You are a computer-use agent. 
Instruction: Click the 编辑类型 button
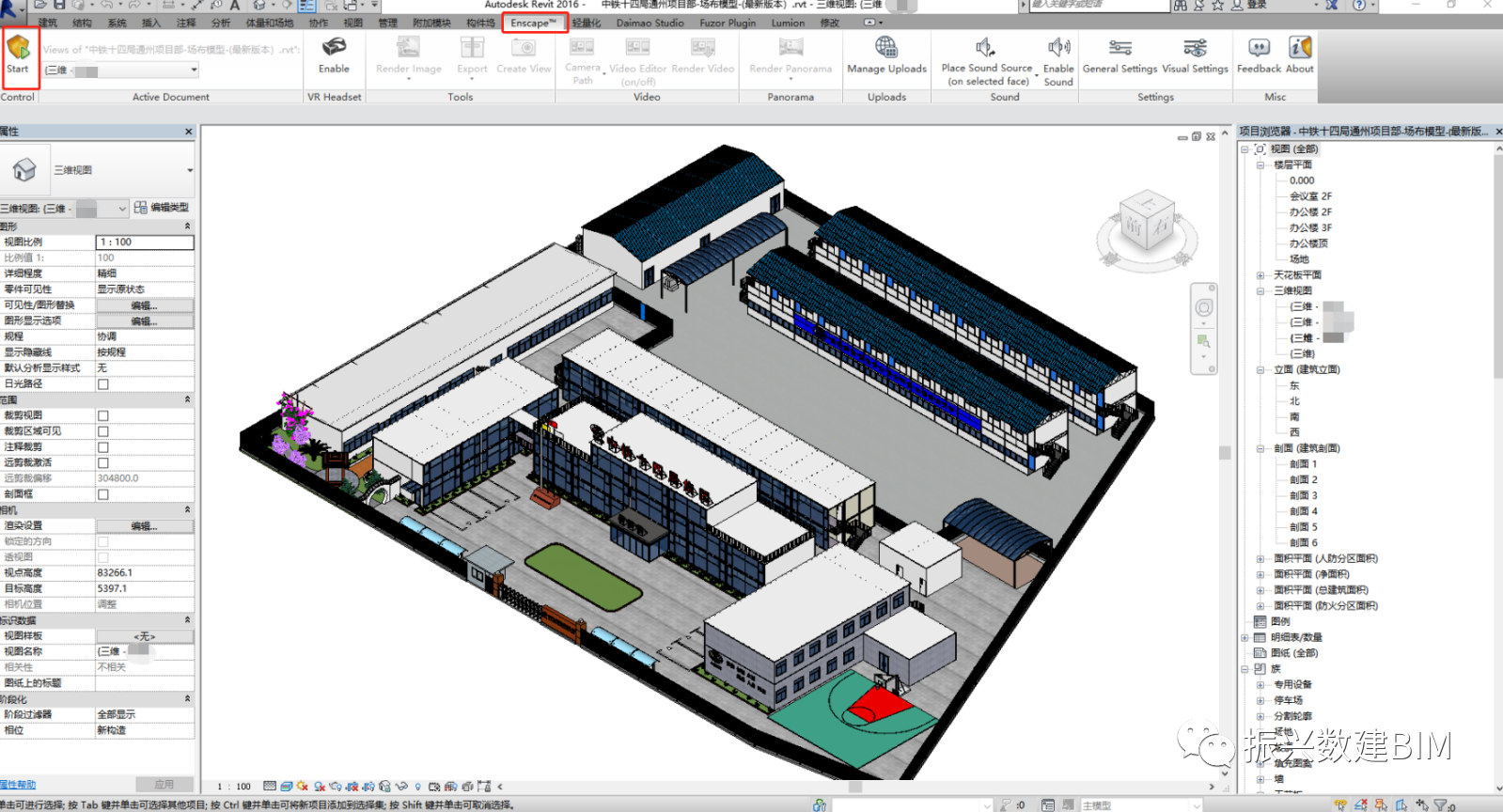[162, 208]
